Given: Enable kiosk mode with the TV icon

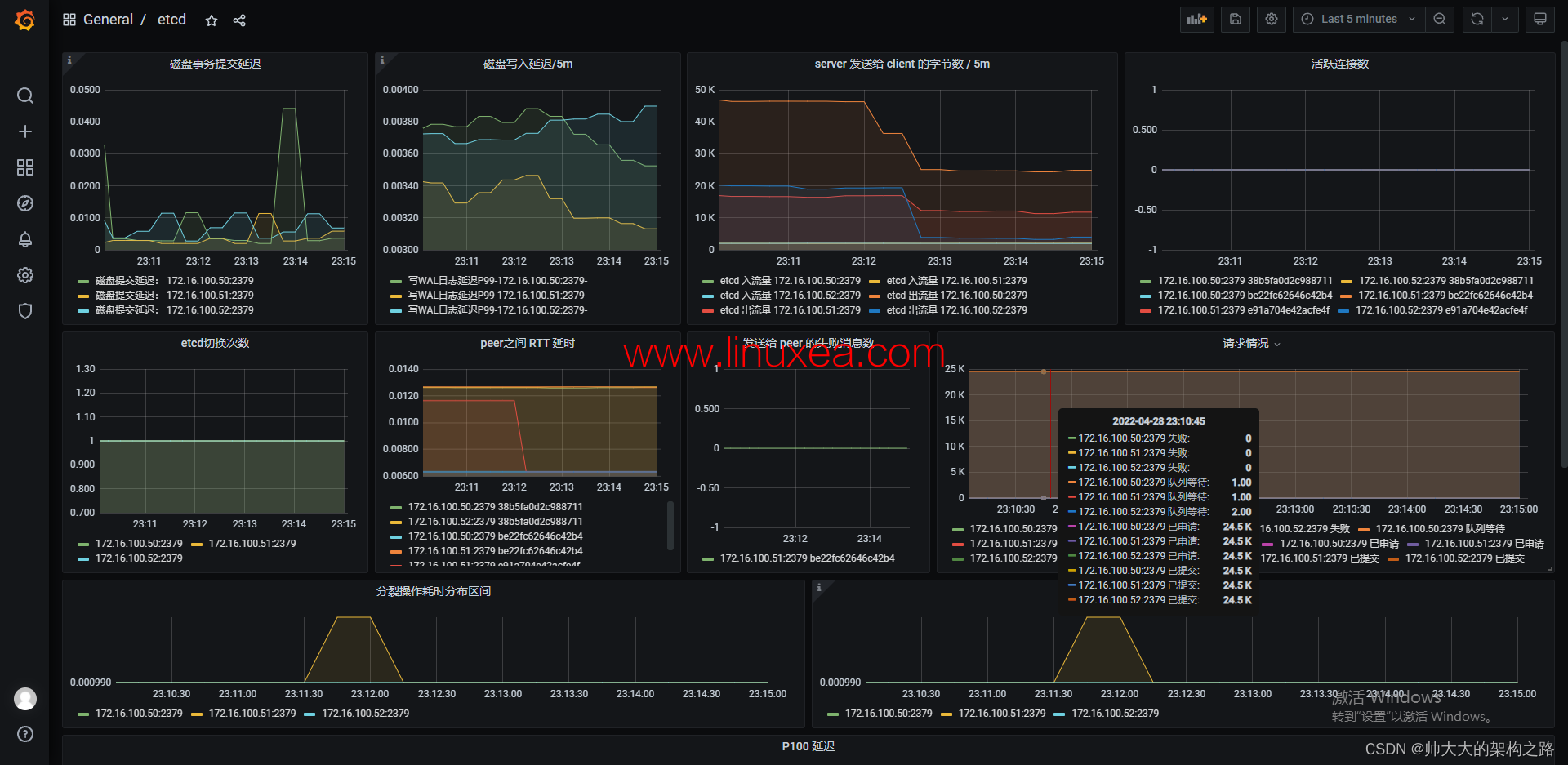Looking at the screenshot, I should click(1539, 19).
